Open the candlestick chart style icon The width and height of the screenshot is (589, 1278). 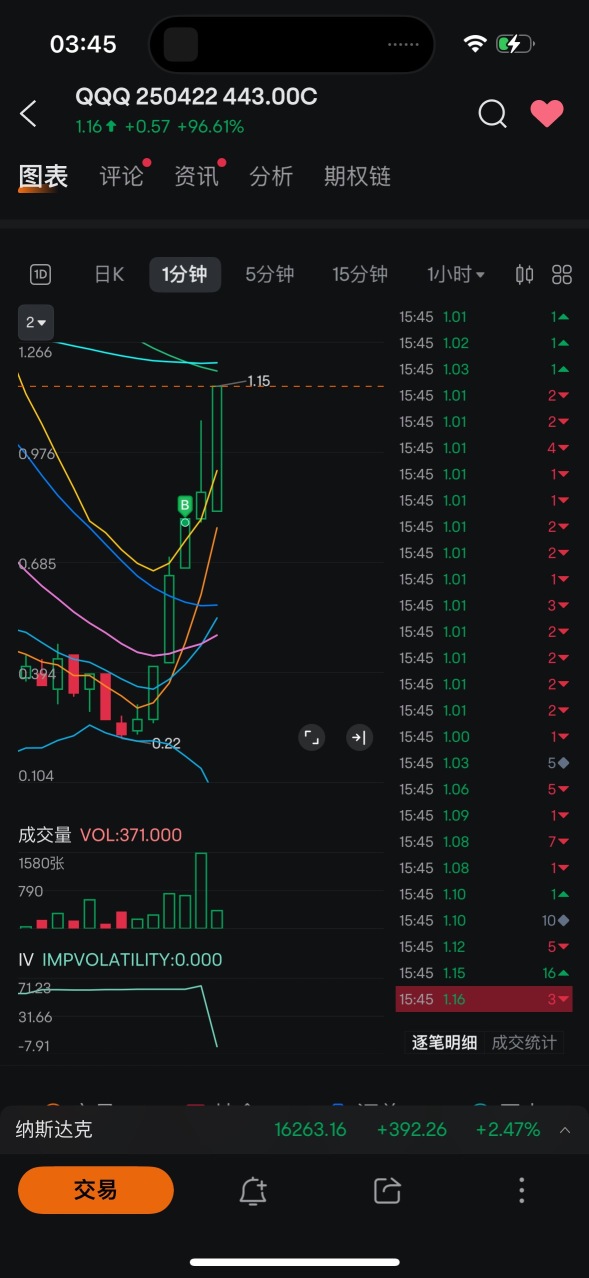(524, 274)
